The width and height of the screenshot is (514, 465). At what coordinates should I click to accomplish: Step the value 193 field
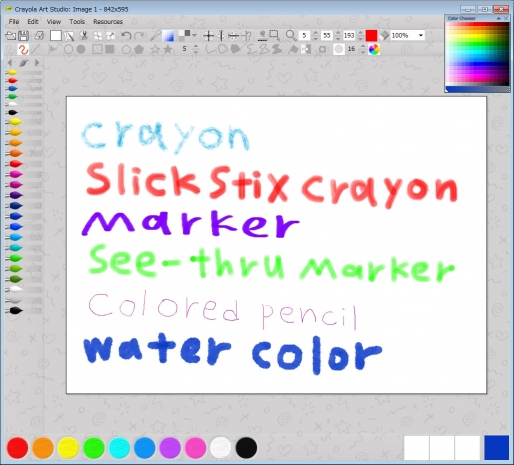click(360, 36)
